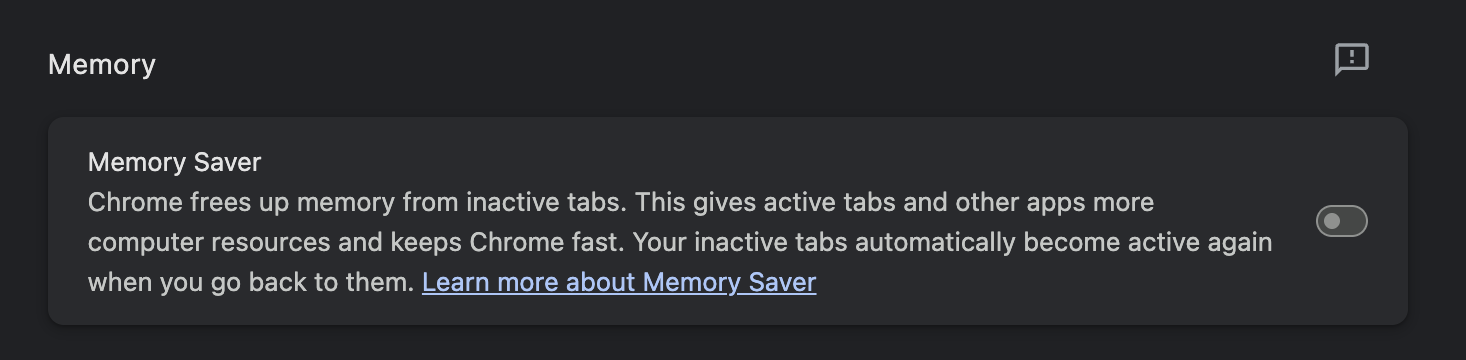Turn on Memory Saver with its switch
Image resolution: width=1466 pixels, height=360 pixels.
pos(1341,221)
